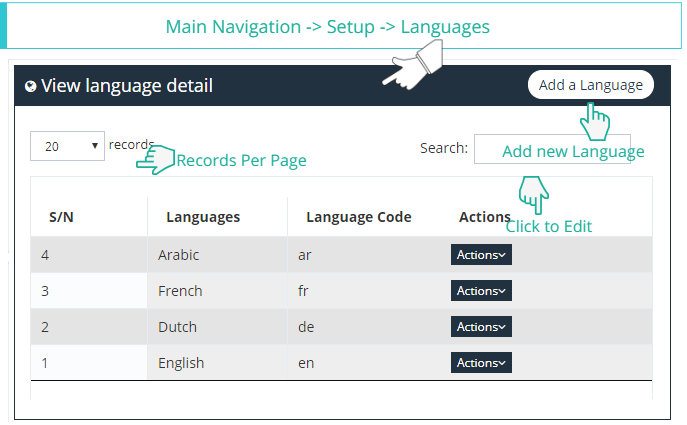Select the French language row name
This screenshot has height=425, width=687.
tap(180, 291)
